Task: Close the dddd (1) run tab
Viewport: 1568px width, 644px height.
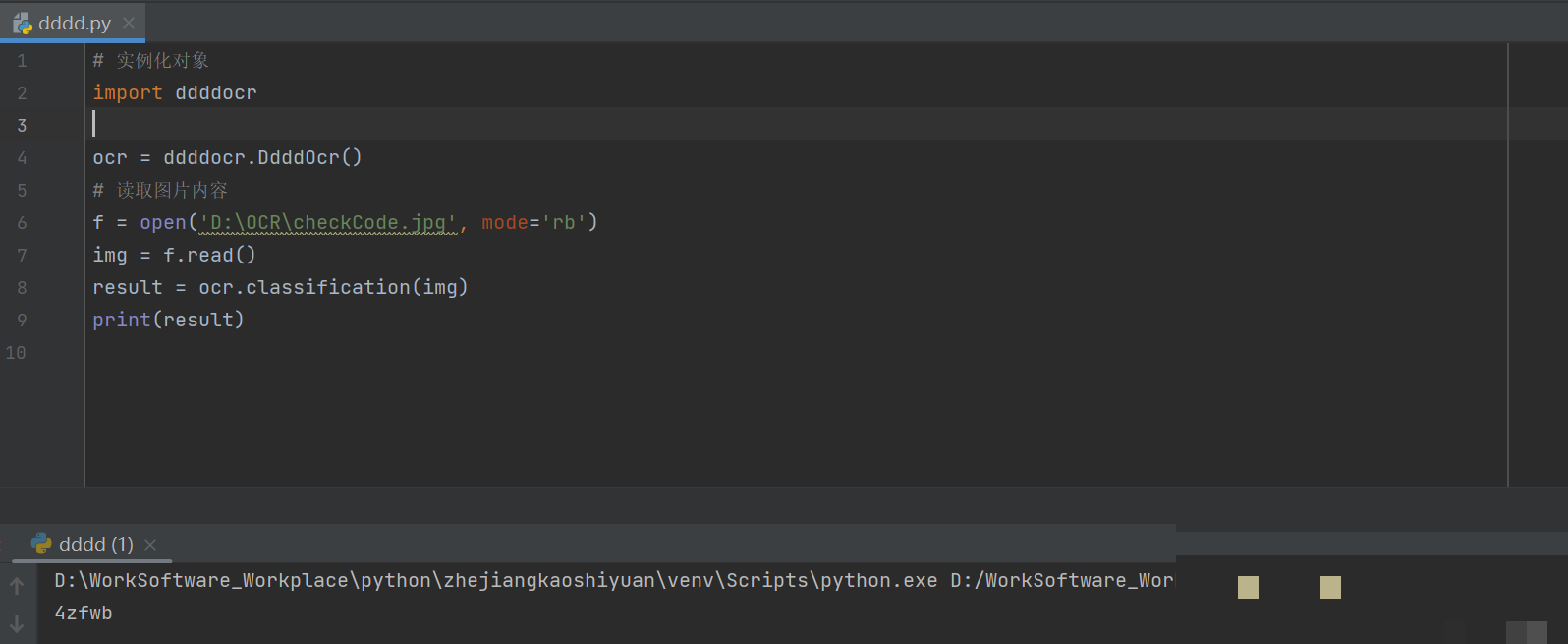Action: (150, 545)
